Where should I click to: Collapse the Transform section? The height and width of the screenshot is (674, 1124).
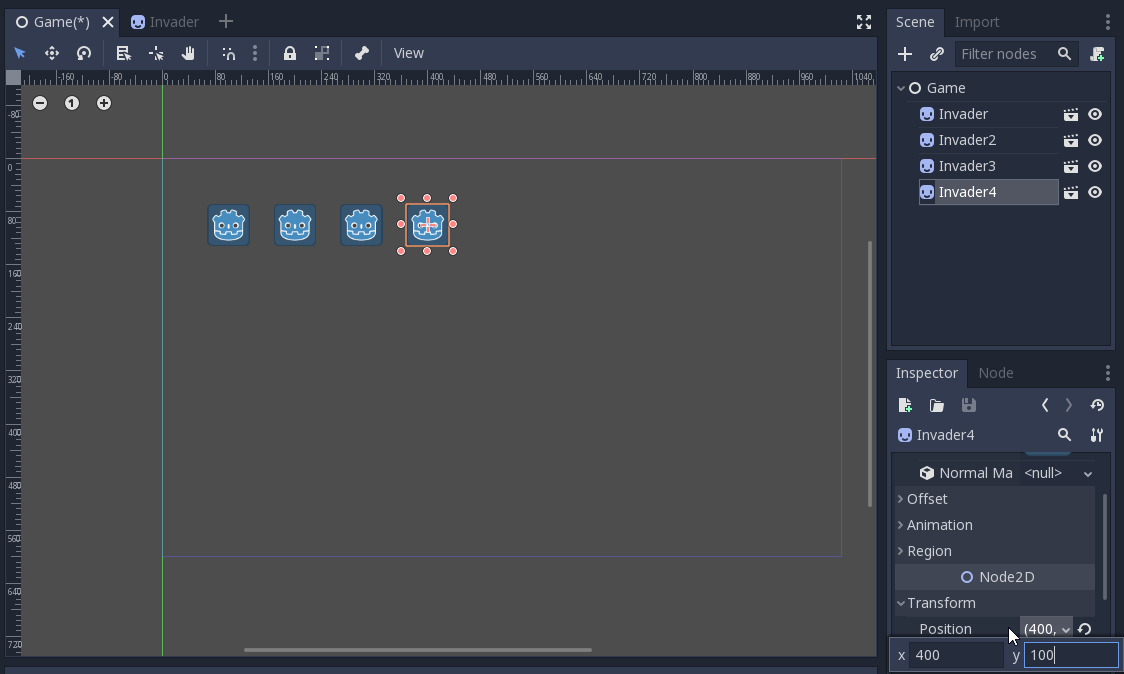click(995, 603)
